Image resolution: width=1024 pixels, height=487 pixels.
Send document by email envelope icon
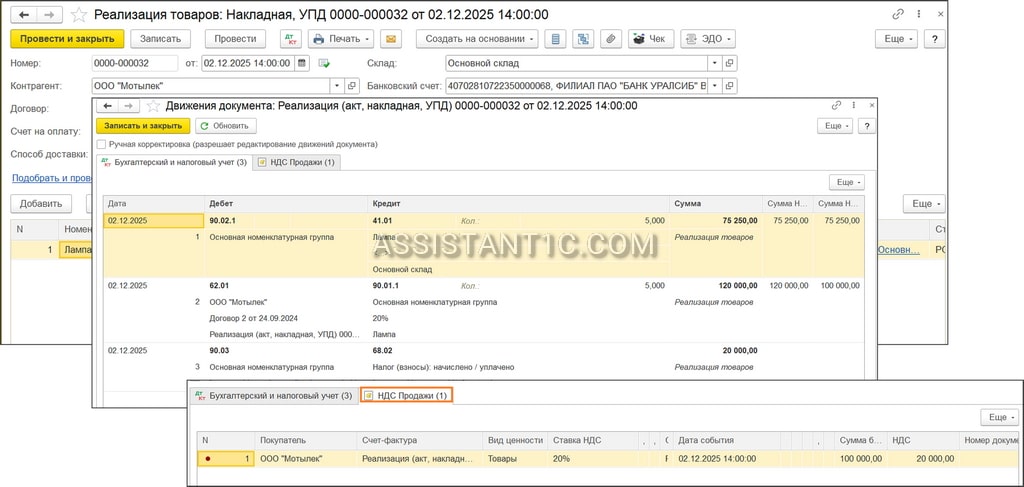pyautogui.click(x=391, y=39)
